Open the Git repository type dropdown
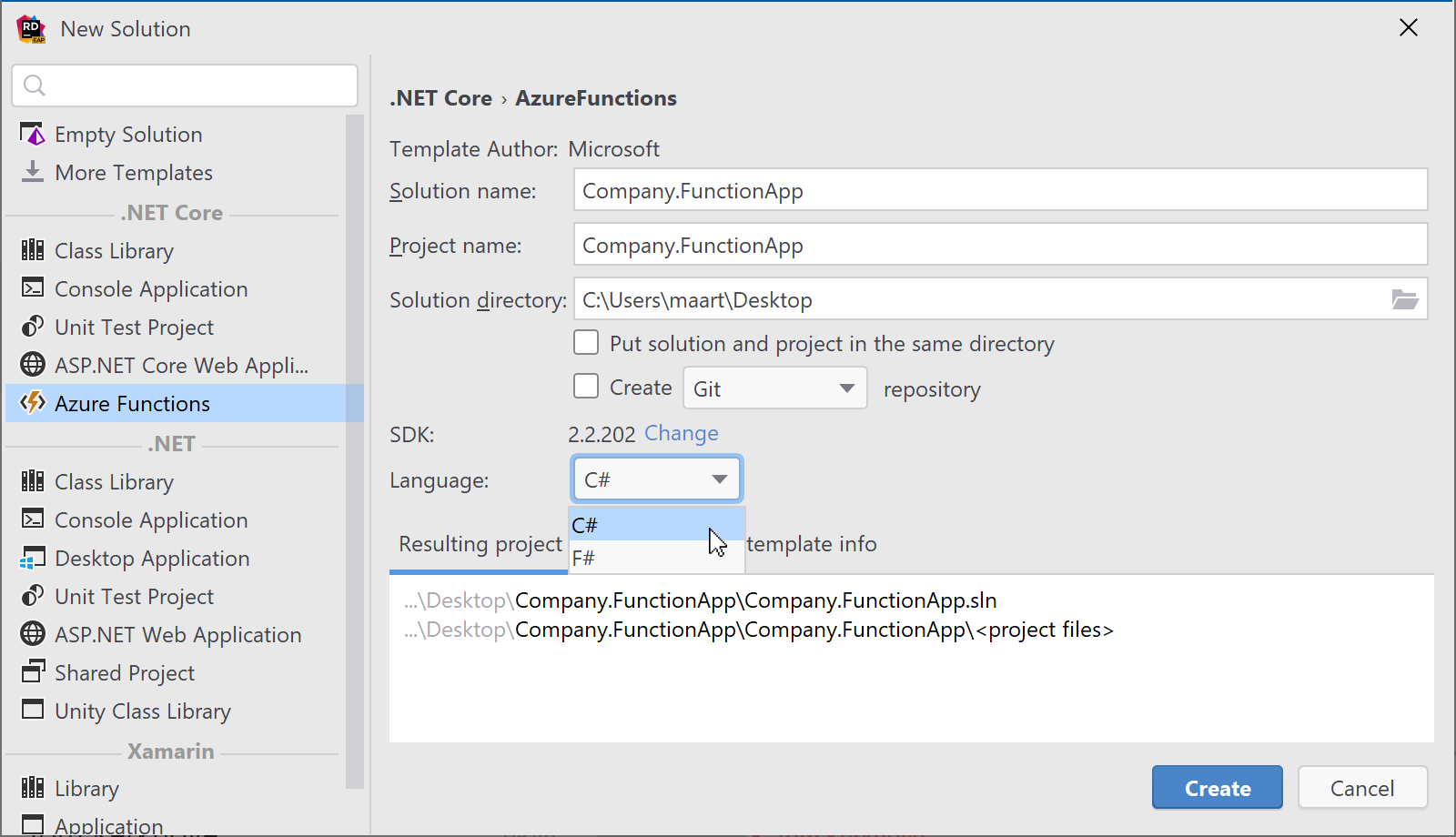Viewport: 1456px width, 837px height. pyautogui.click(x=774, y=388)
